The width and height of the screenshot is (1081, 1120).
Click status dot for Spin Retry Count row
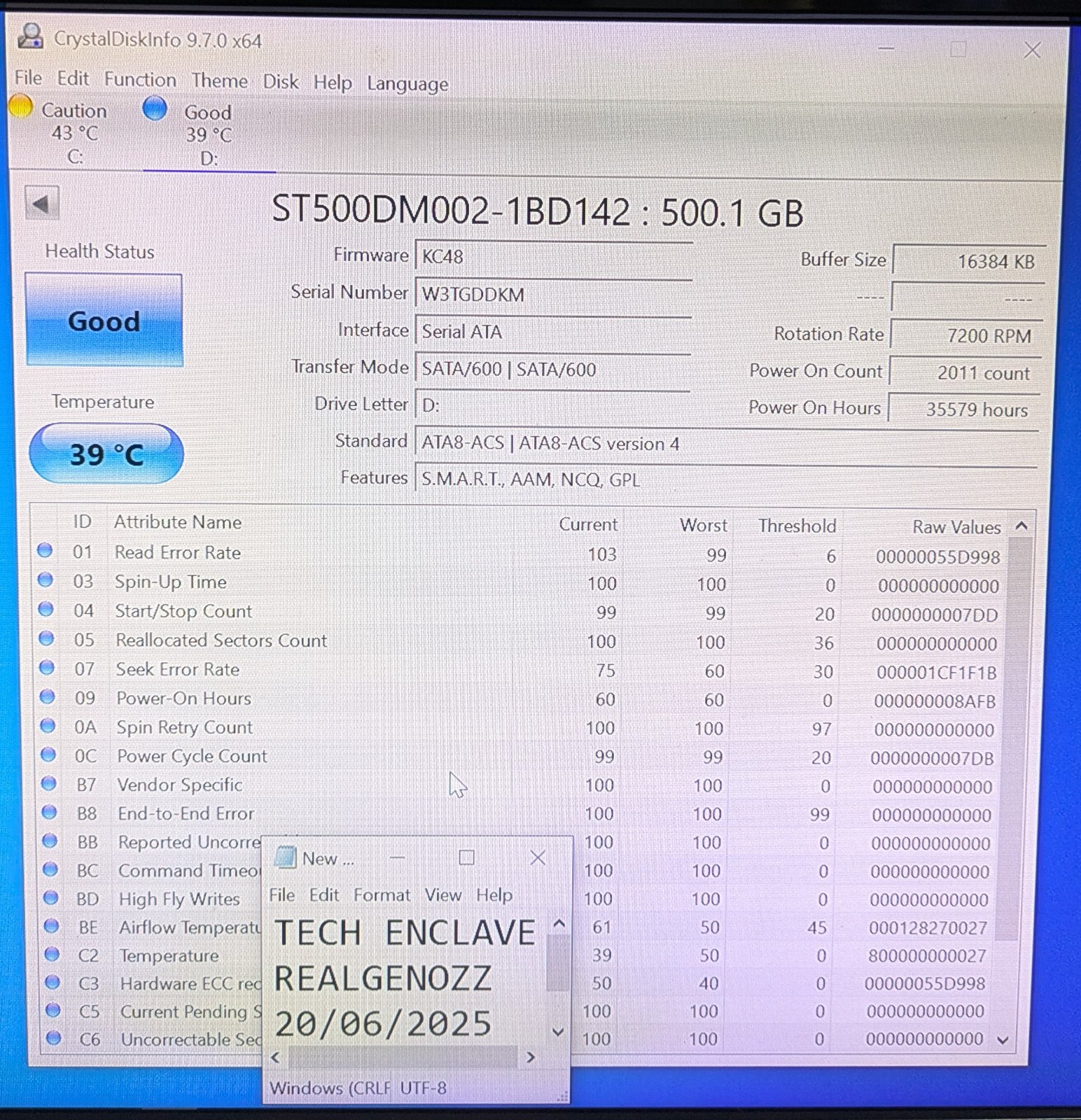coord(48,726)
